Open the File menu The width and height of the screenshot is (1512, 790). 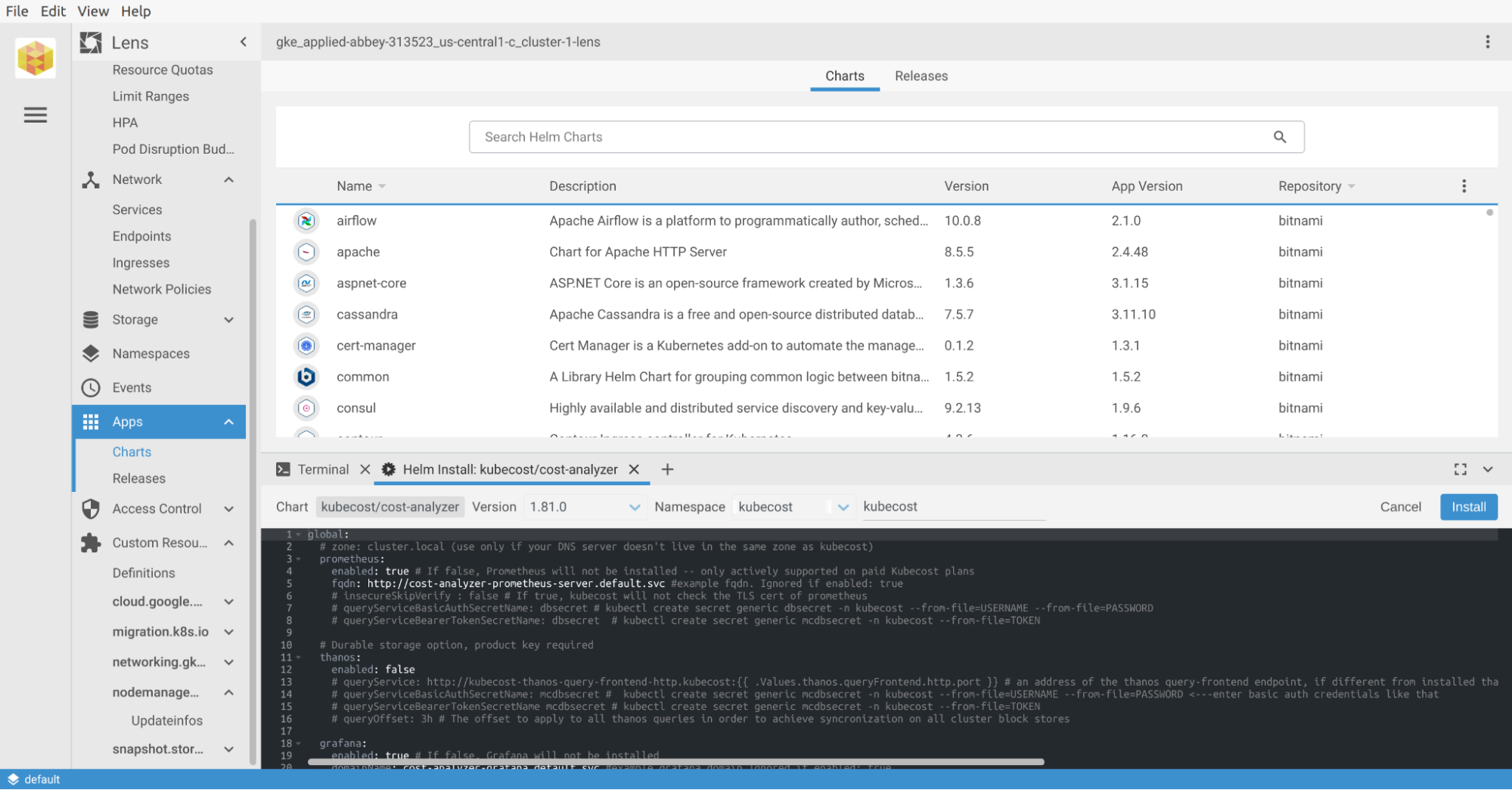click(17, 11)
